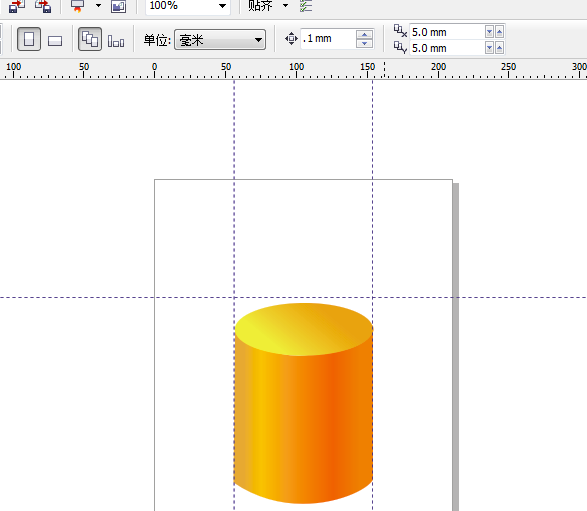The width and height of the screenshot is (587, 511).
Task: Click the duplicate distance X icon
Action: coord(400,31)
